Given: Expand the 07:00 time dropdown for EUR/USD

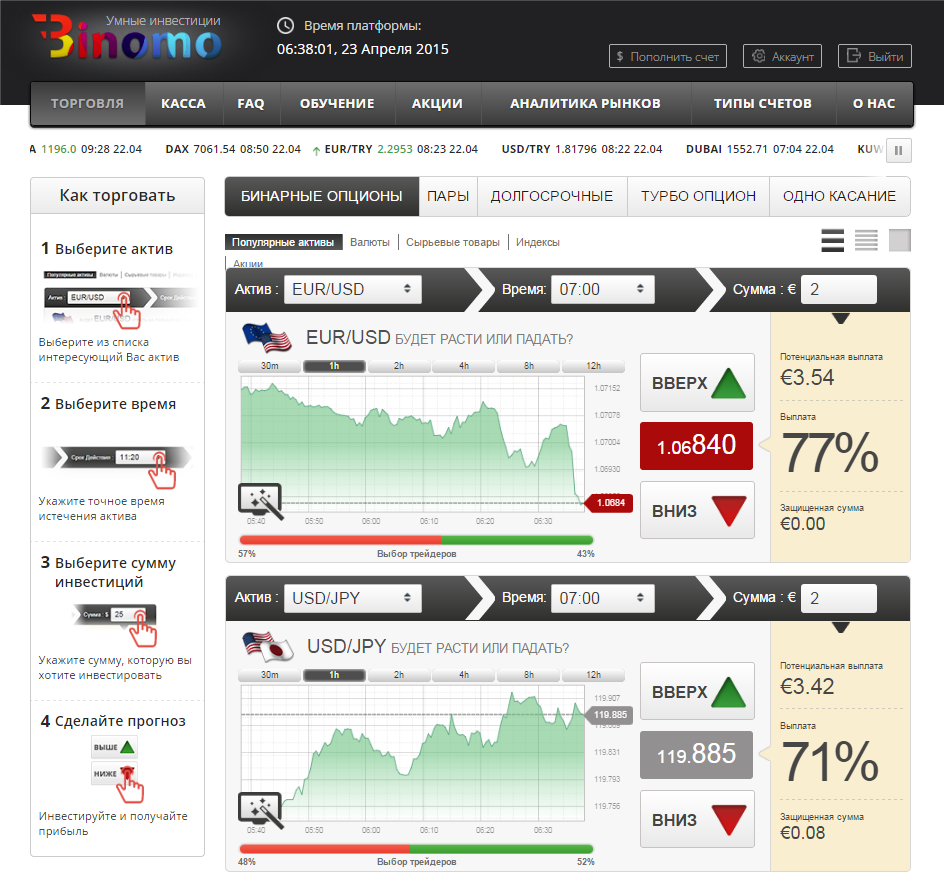Looking at the screenshot, I should (601, 290).
